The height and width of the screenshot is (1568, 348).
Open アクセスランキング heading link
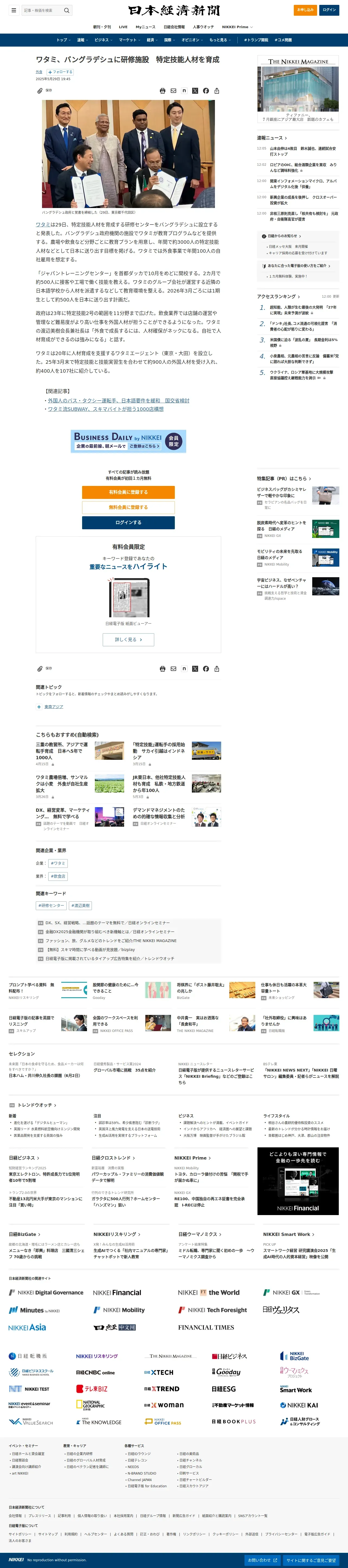[279, 296]
